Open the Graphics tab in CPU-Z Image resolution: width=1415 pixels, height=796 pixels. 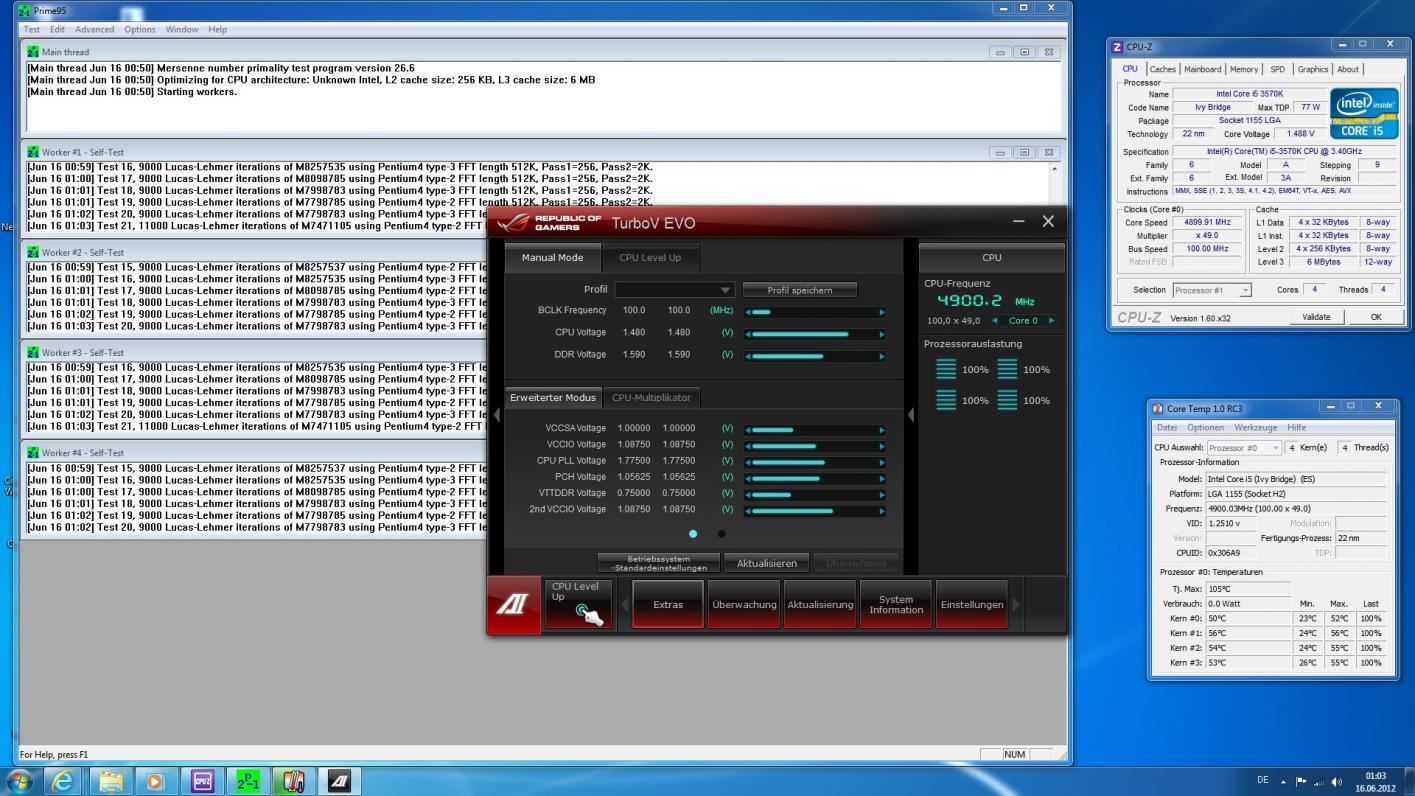click(1312, 69)
